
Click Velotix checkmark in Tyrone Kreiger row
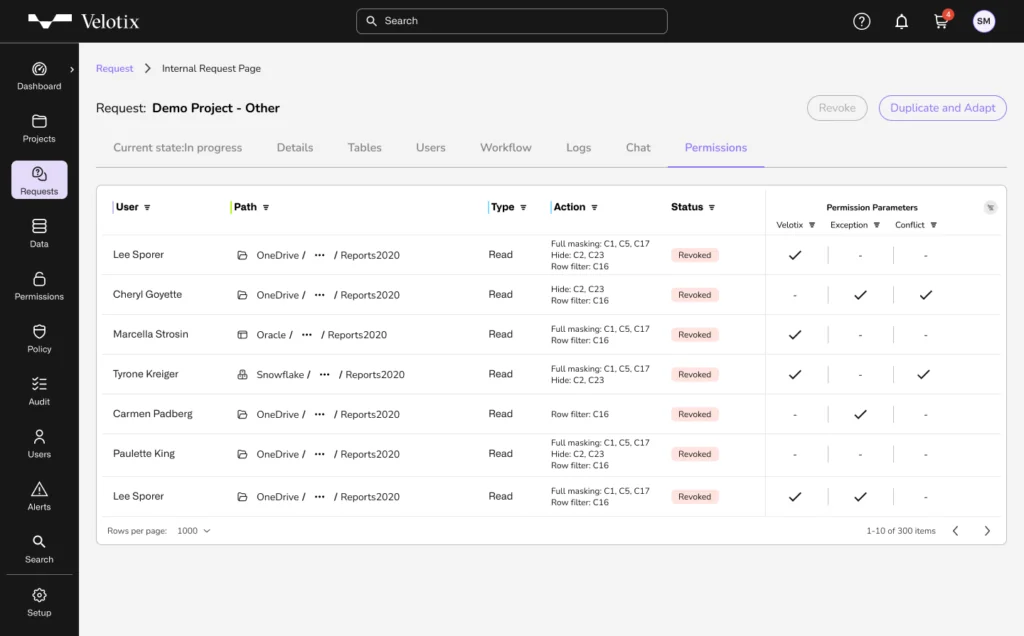pos(795,375)
